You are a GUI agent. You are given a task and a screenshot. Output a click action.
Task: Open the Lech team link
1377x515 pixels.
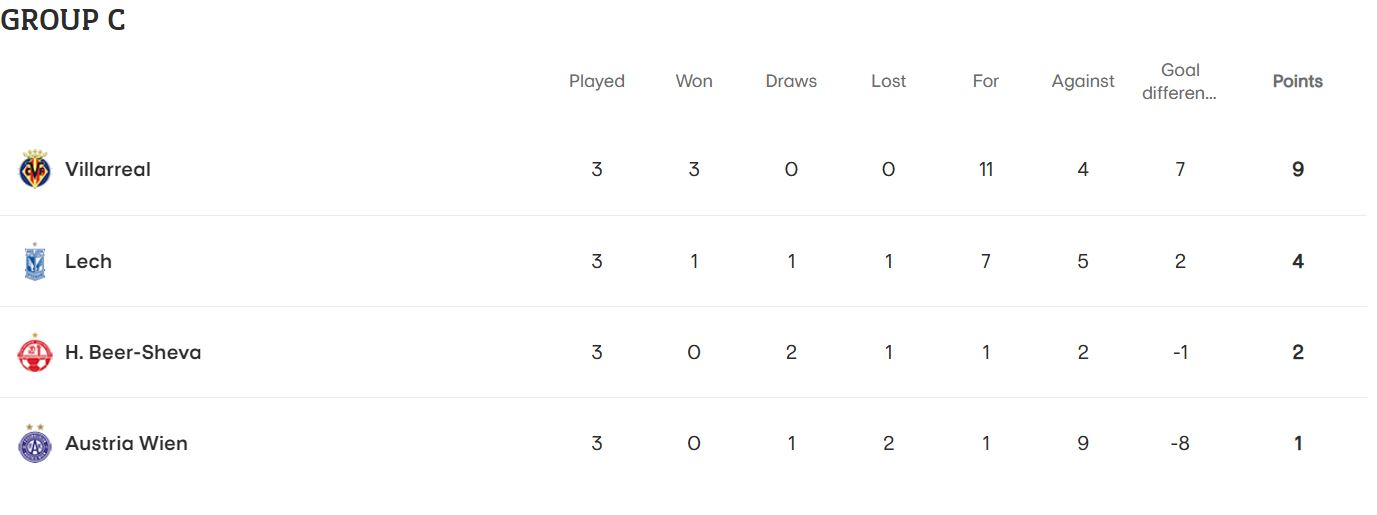(88, 261)
